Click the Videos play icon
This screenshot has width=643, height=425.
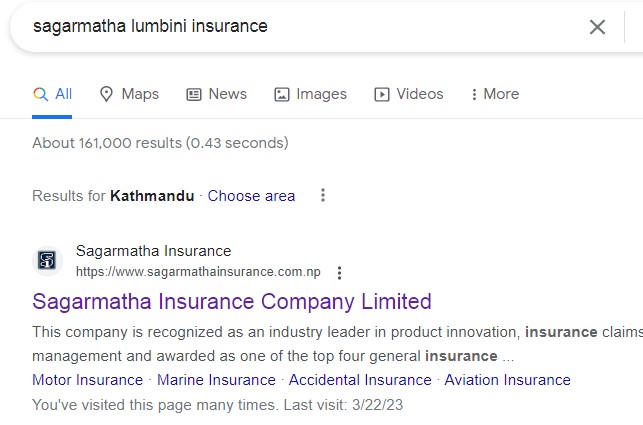click(x=382, y=94)
